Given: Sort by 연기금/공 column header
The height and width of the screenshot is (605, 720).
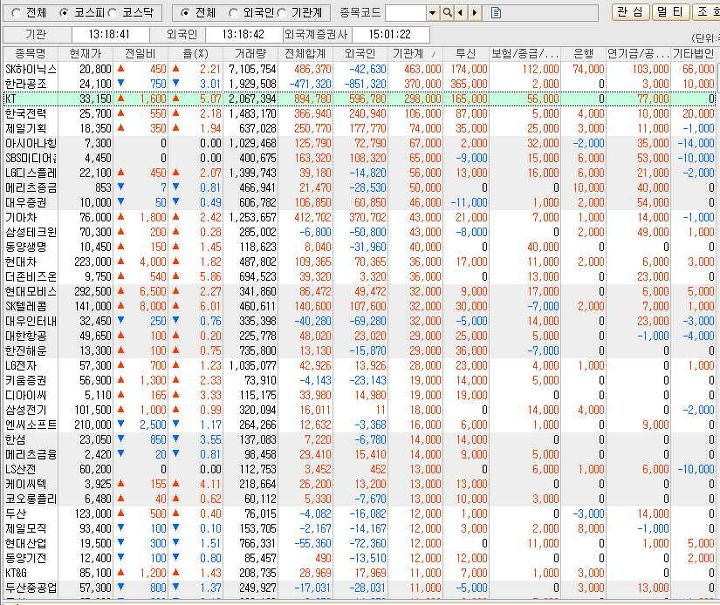Looking at the screenshot, I should point(638,54).
